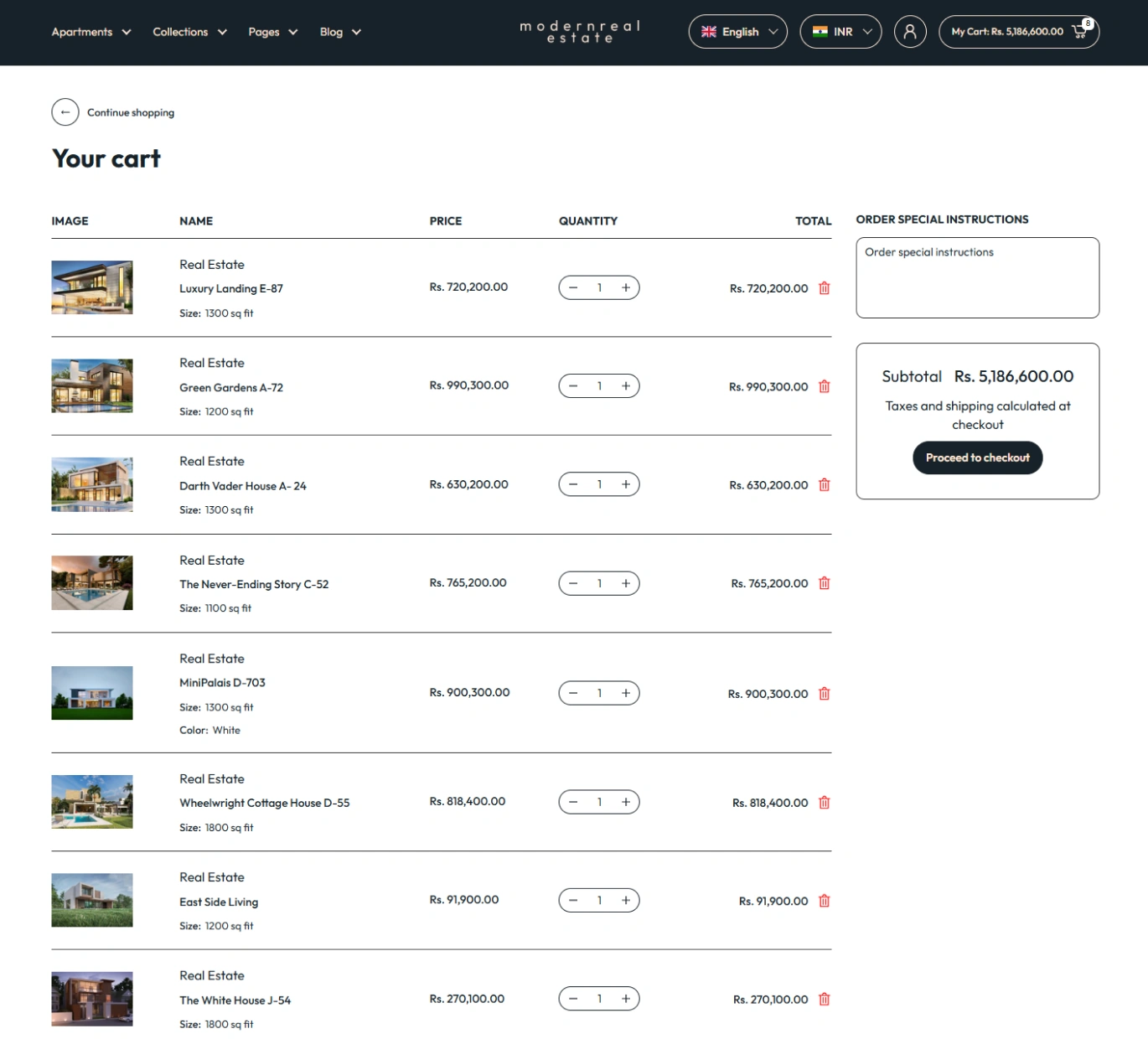Remove Green Gardens A-72 using trash icon

pos(824,386)
